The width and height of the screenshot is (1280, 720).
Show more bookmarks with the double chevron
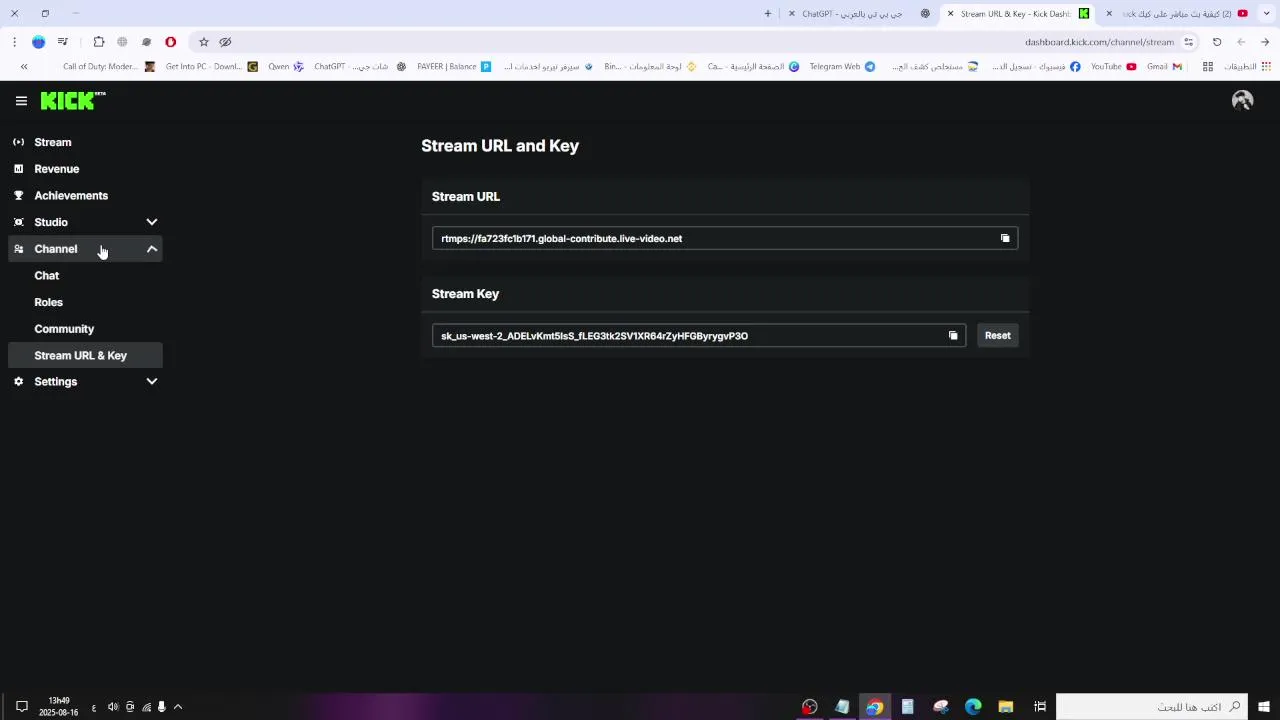(x=24, y=67)
